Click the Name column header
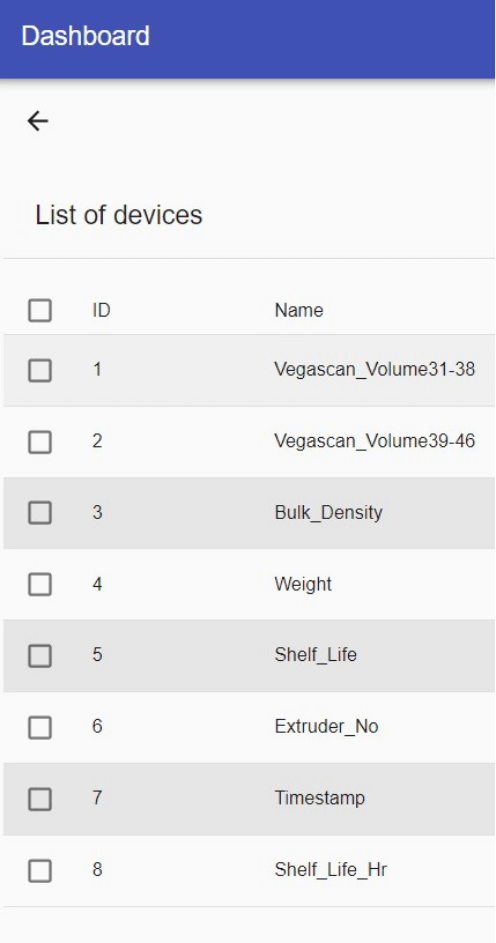The image size is (496, 943). pyautogui.click(x=299, y=310)
